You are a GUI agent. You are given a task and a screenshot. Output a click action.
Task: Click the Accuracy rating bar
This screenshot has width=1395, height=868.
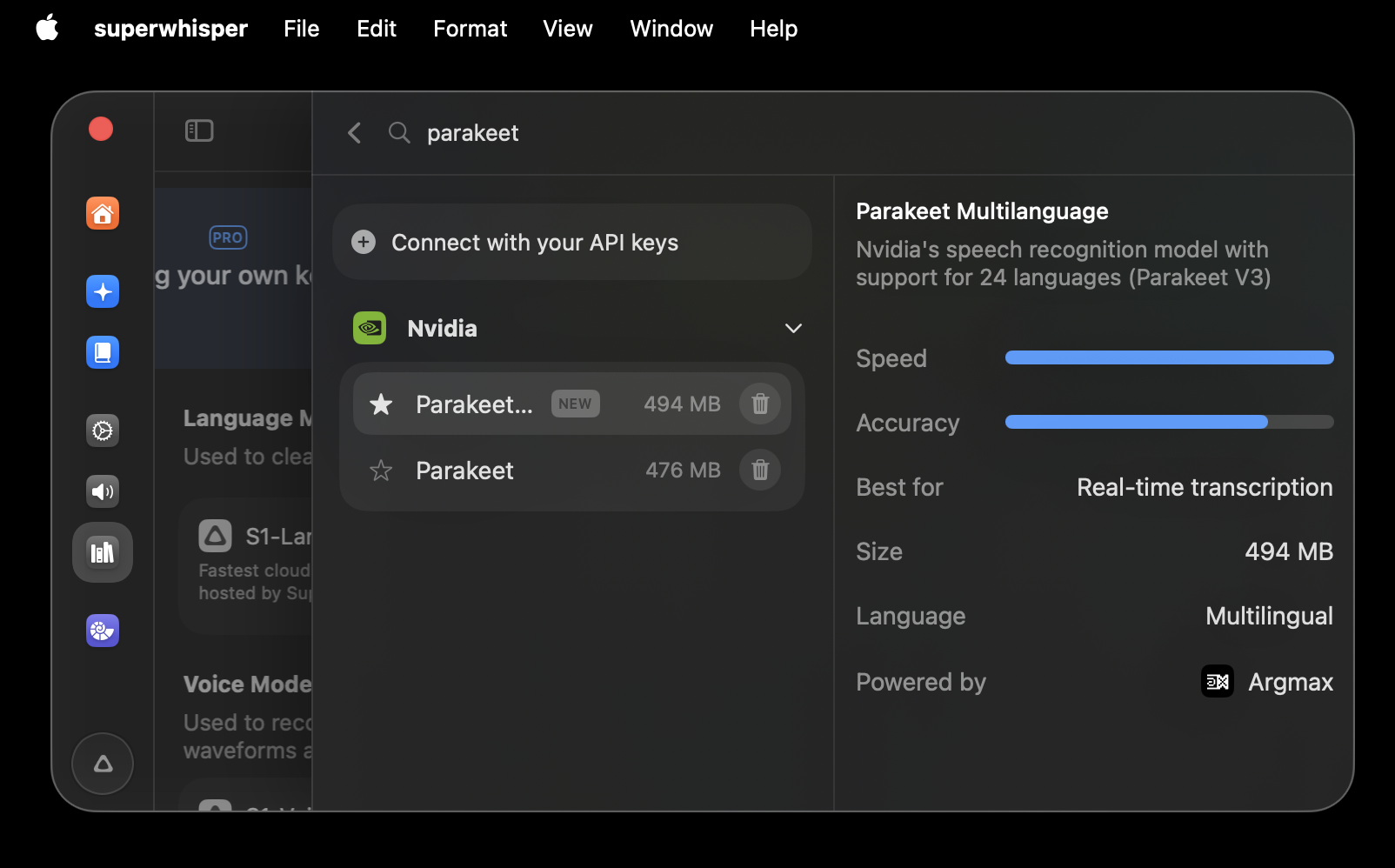[1169, 422]
